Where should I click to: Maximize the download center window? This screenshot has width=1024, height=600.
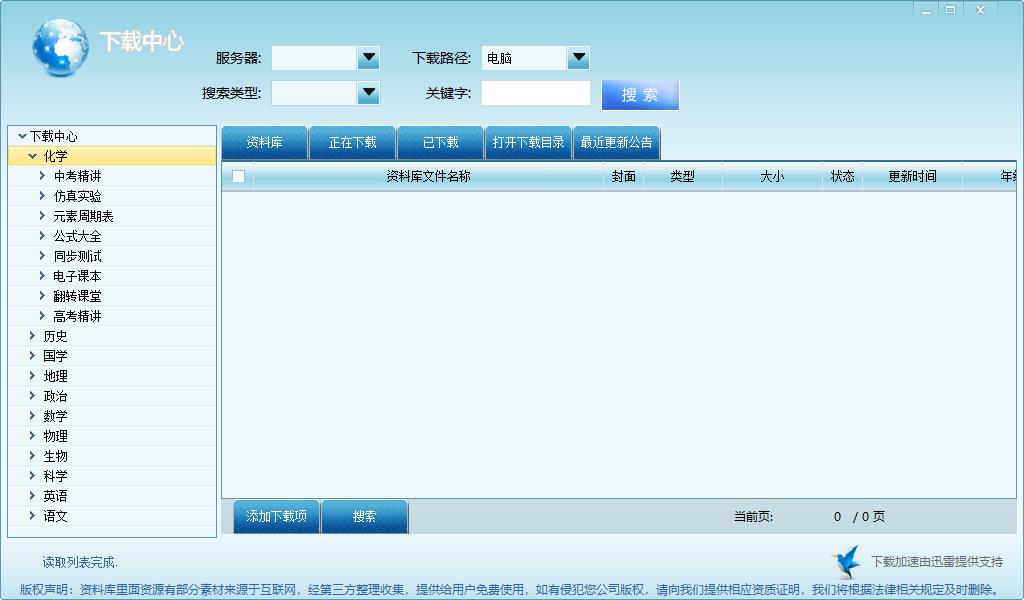pyautogui.click(x=951, y=10)
